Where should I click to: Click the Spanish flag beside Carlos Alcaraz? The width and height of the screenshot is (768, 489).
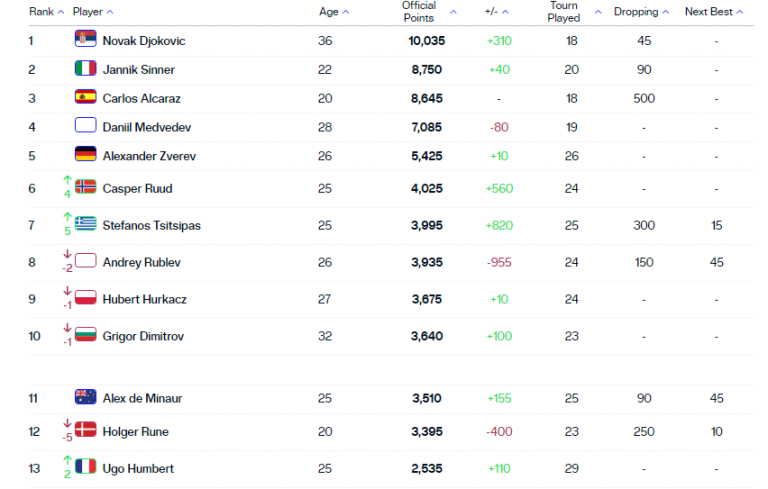tap(85, 98)
